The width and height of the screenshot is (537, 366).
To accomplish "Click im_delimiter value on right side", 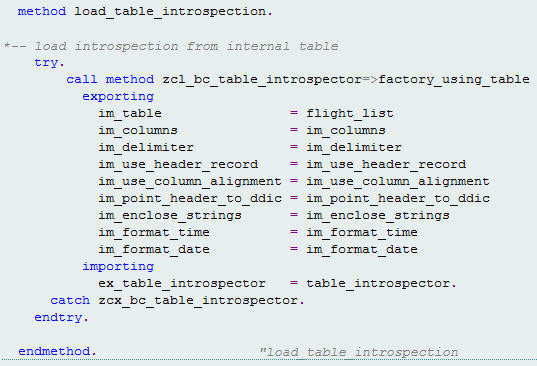I will pos(354,147).
